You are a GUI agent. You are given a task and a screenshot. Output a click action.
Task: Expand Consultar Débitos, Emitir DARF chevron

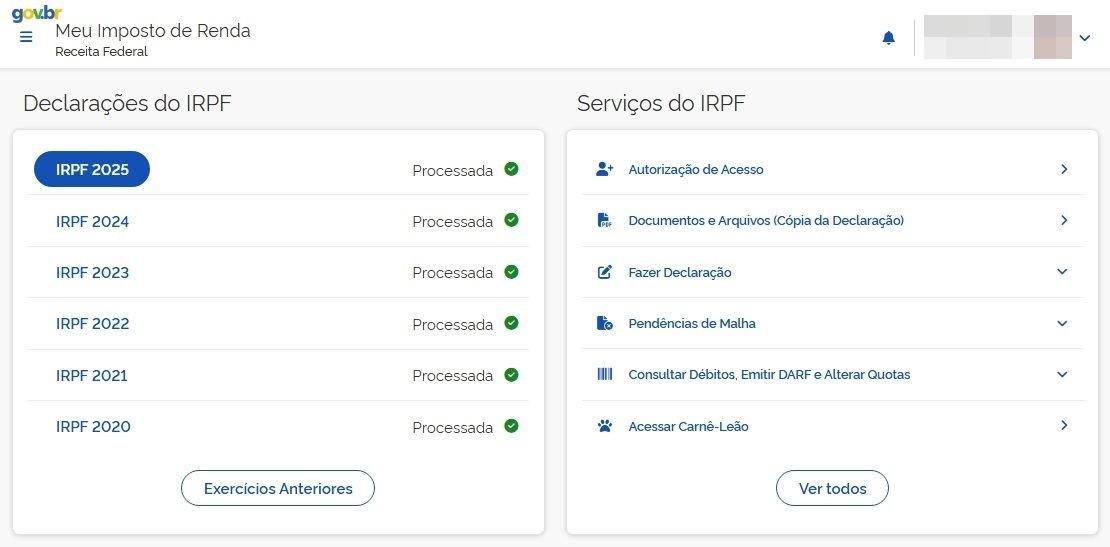pos(1062,375)
